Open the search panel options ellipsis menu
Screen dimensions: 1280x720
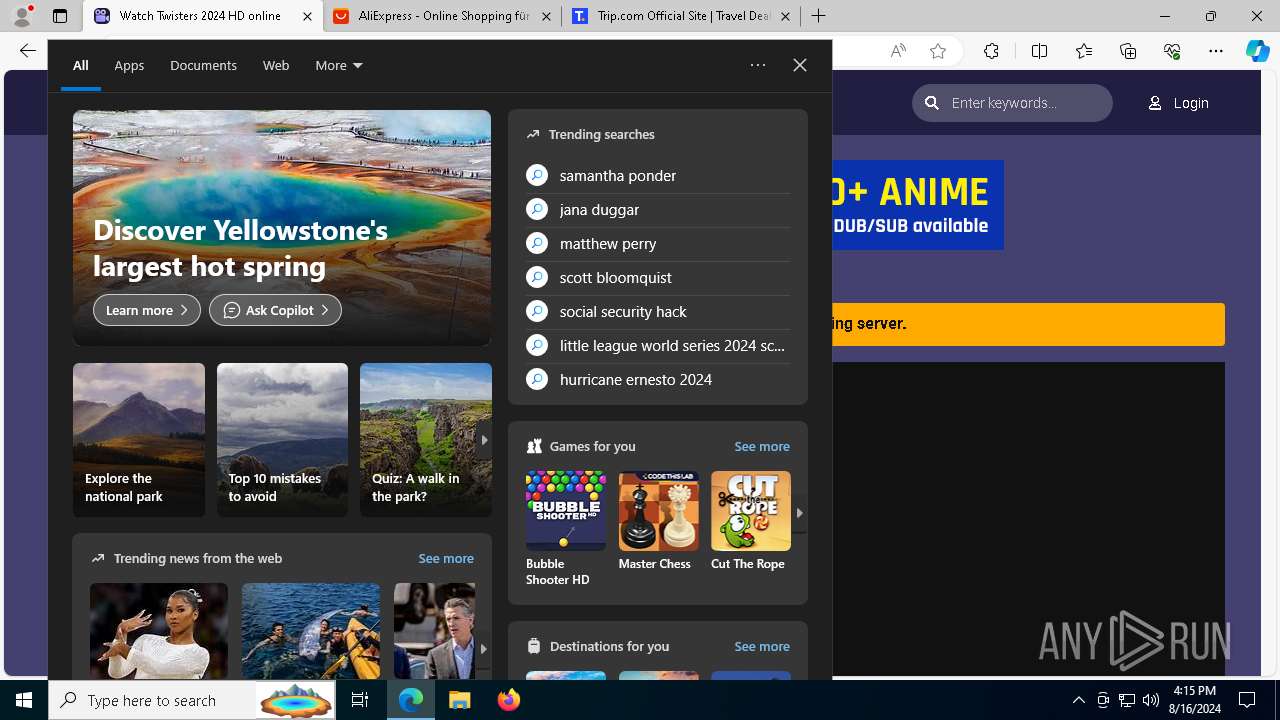click(758, 65)
